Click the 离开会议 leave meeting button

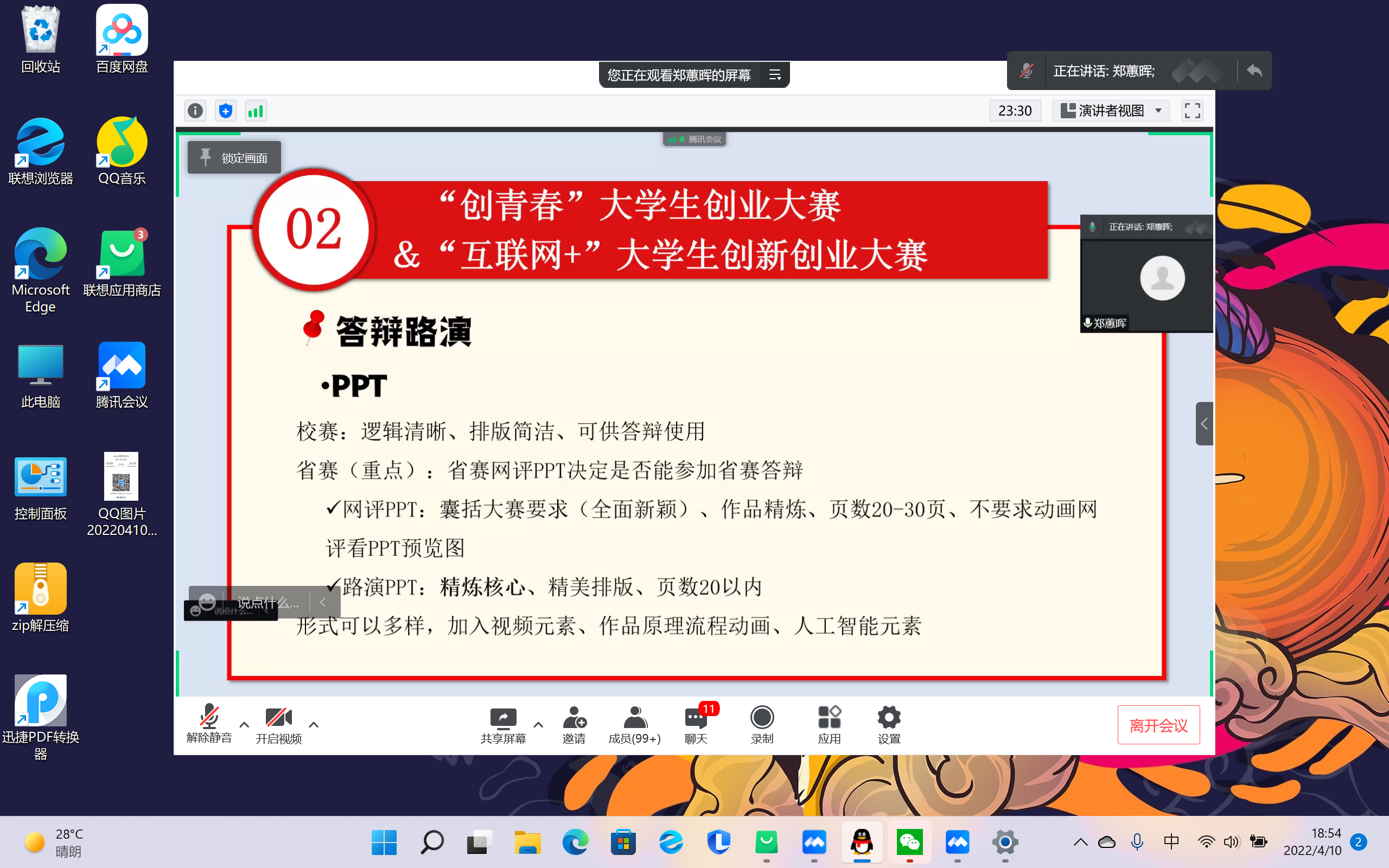click(x=1158, y=725)
